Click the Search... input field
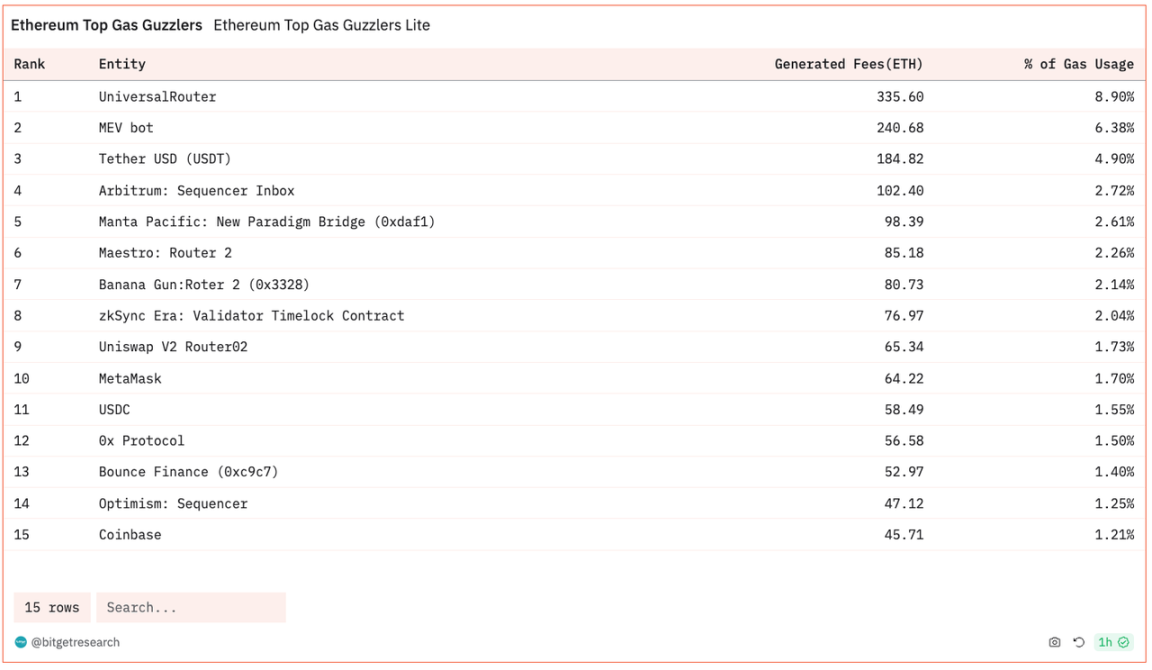The height and width of the screenshot is (670, 1152). point(190,607)
